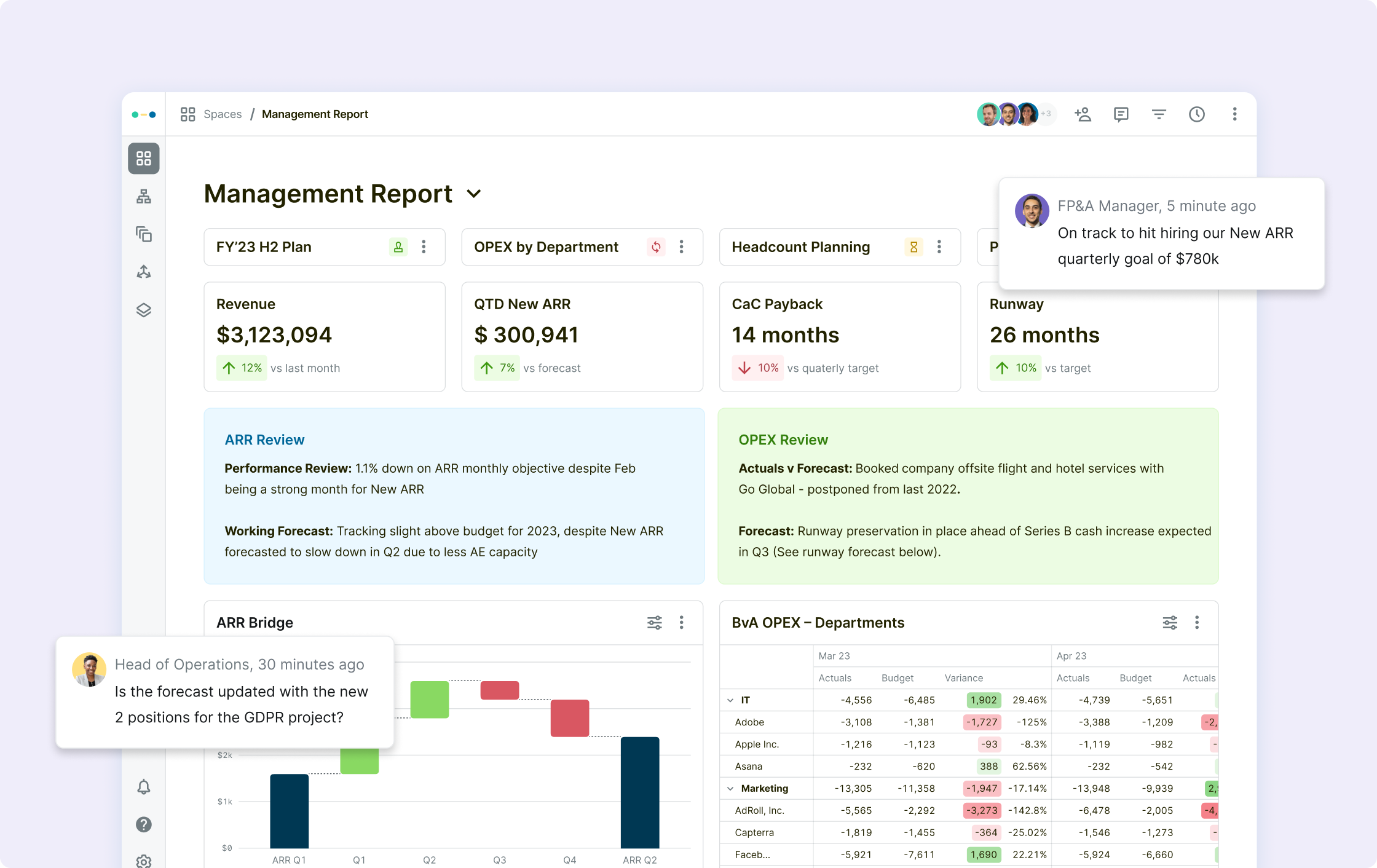
Task: Click the add user icon in header
Action: click(1083, 114)
